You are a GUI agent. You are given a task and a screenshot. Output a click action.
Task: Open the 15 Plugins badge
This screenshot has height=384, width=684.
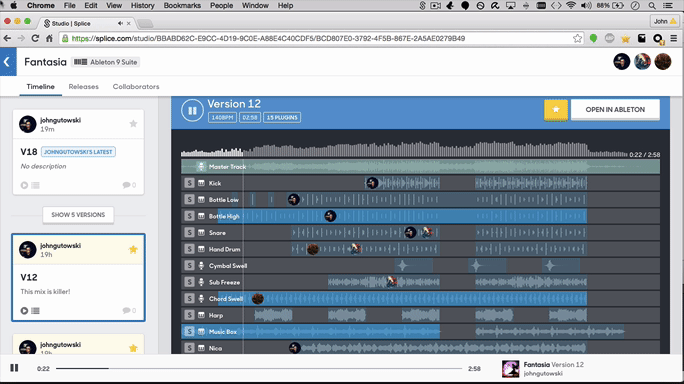[x=282, y=117]
